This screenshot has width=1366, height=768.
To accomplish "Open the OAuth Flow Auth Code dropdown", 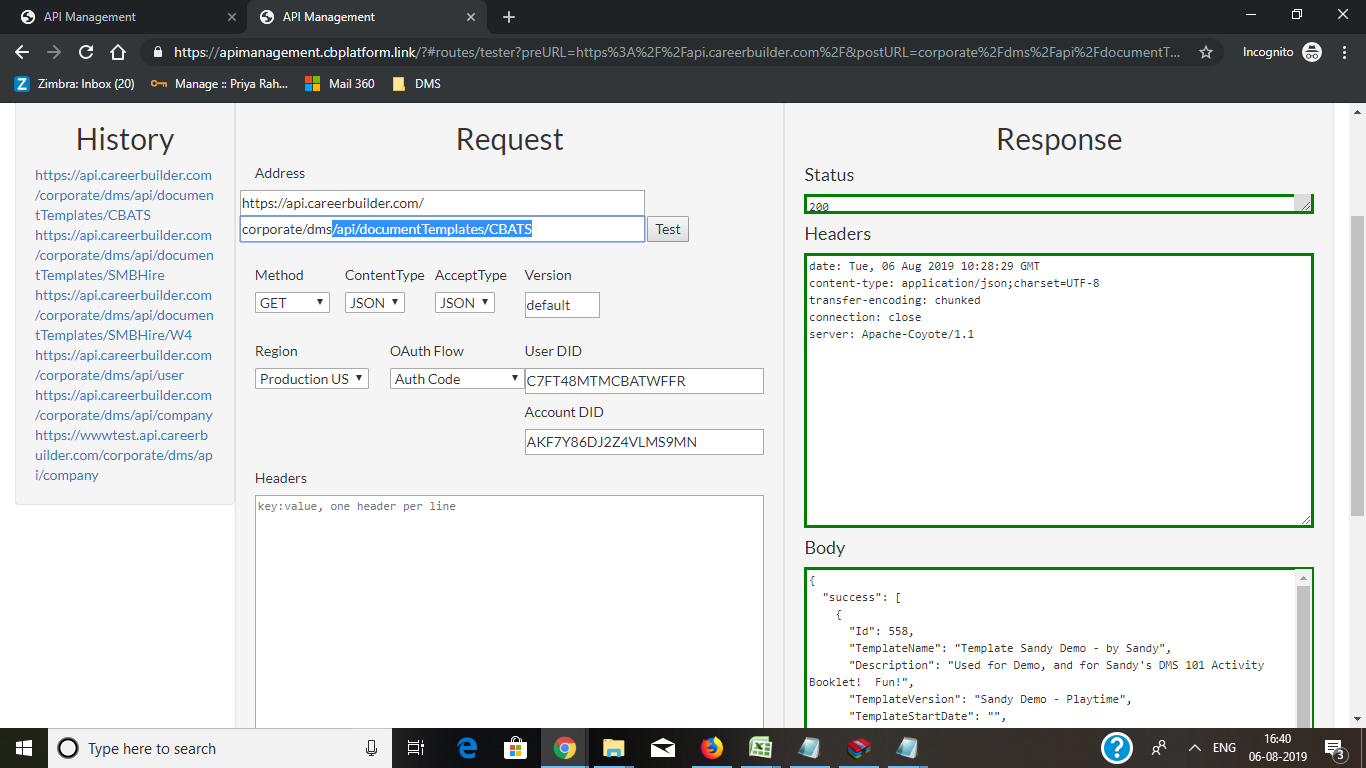I will pos(456,379).
